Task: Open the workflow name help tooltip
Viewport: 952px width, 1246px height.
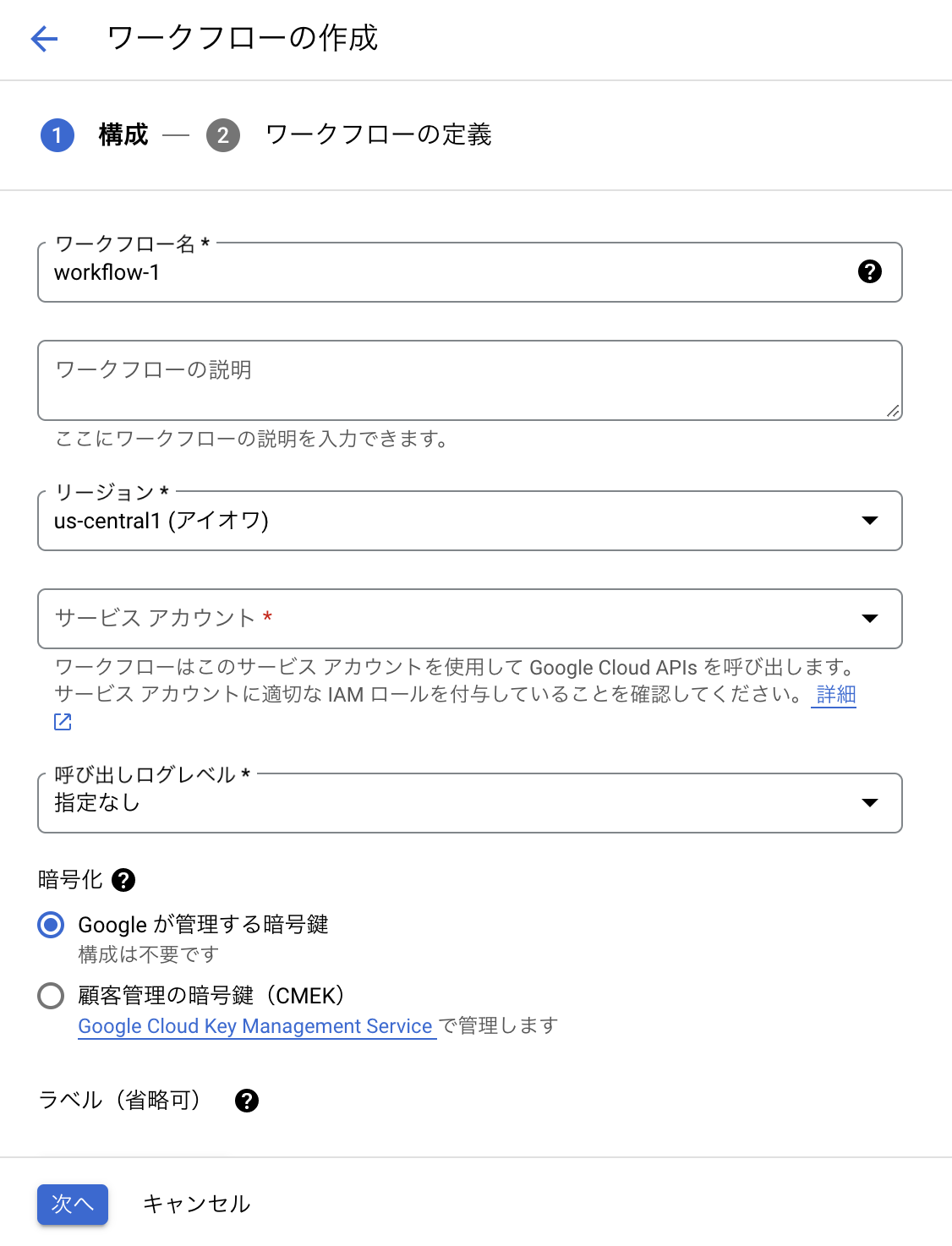Action: (x=869, y=272)
